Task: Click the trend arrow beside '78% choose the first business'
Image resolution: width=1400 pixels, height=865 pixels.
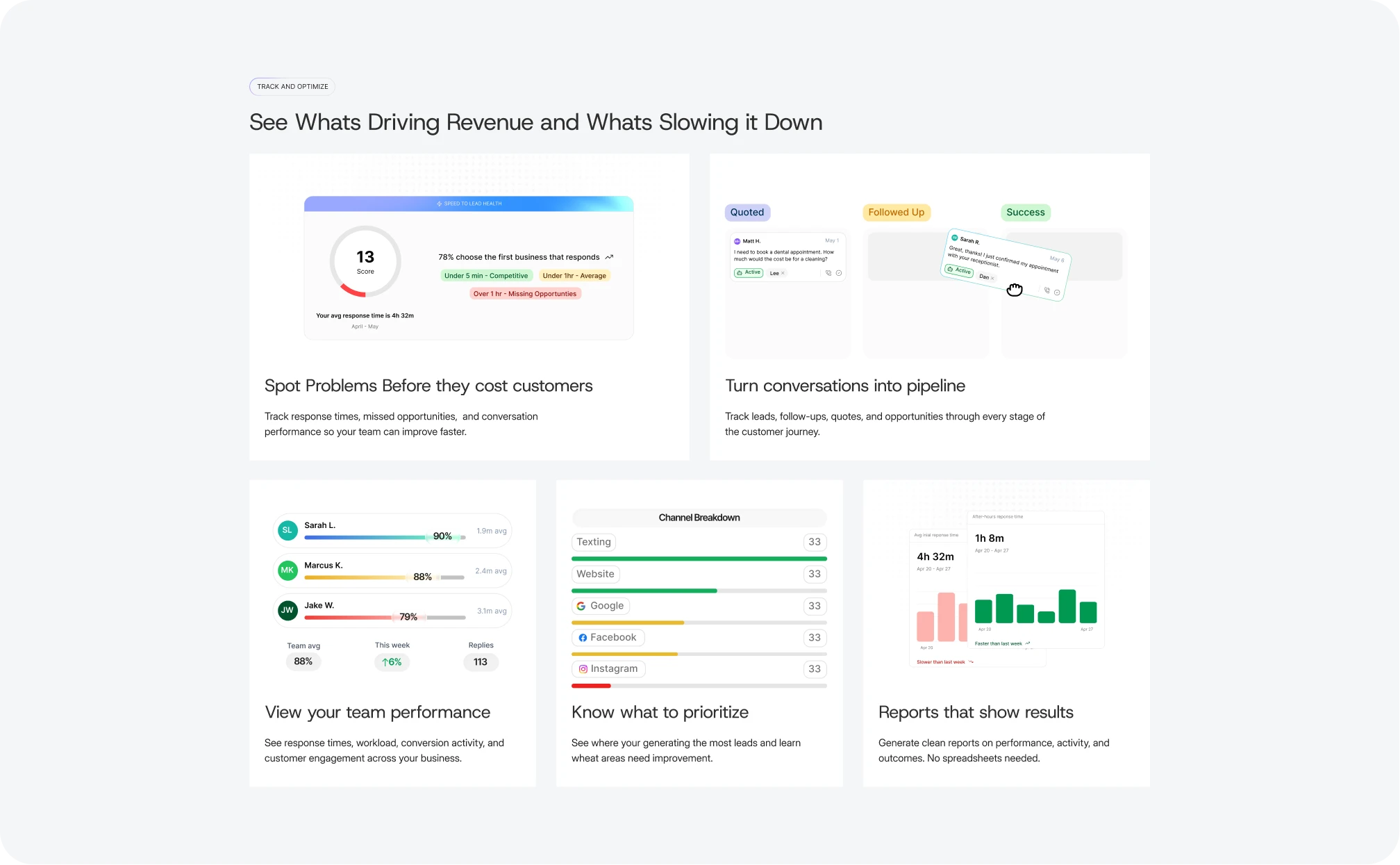Action: (x=609, y=257)
